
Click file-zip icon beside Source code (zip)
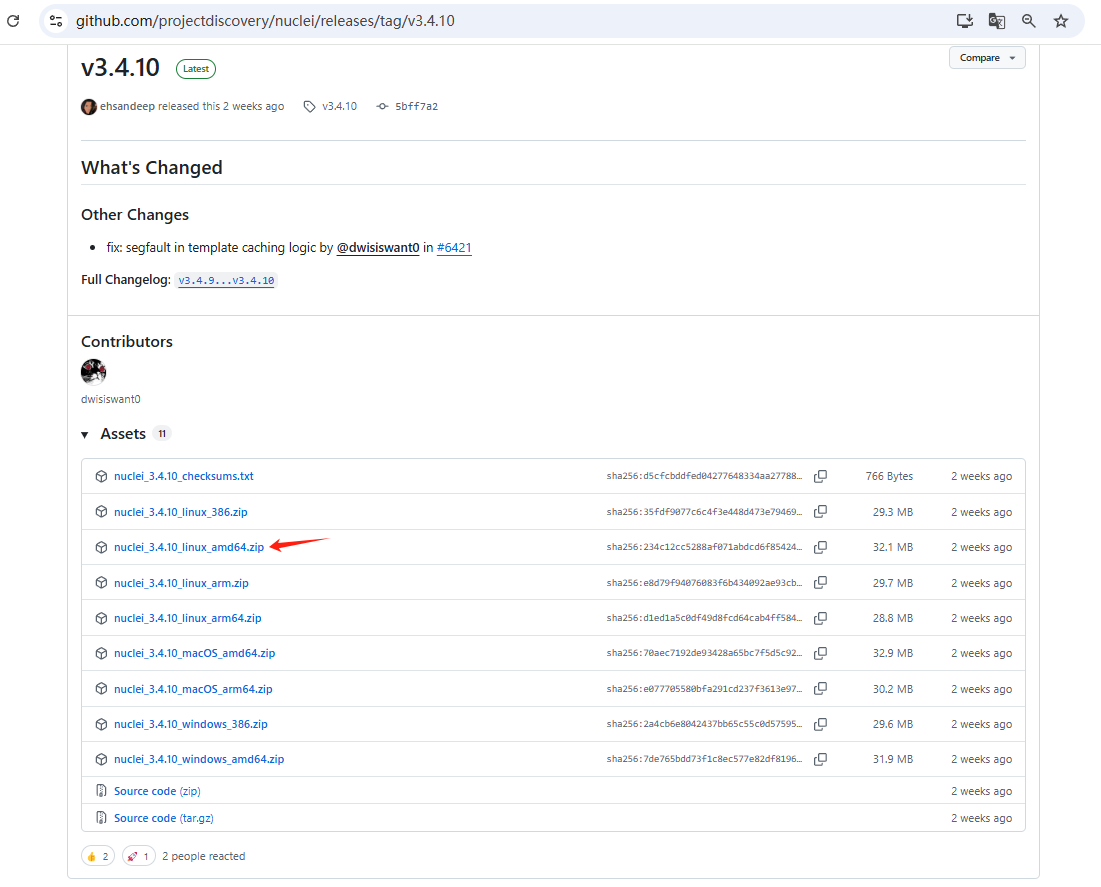(101, 791)
